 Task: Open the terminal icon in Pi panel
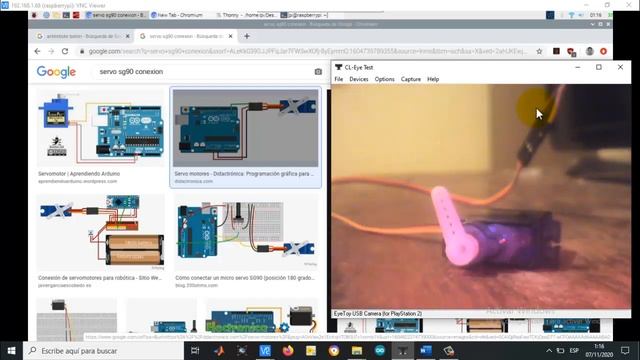[66, 15]
